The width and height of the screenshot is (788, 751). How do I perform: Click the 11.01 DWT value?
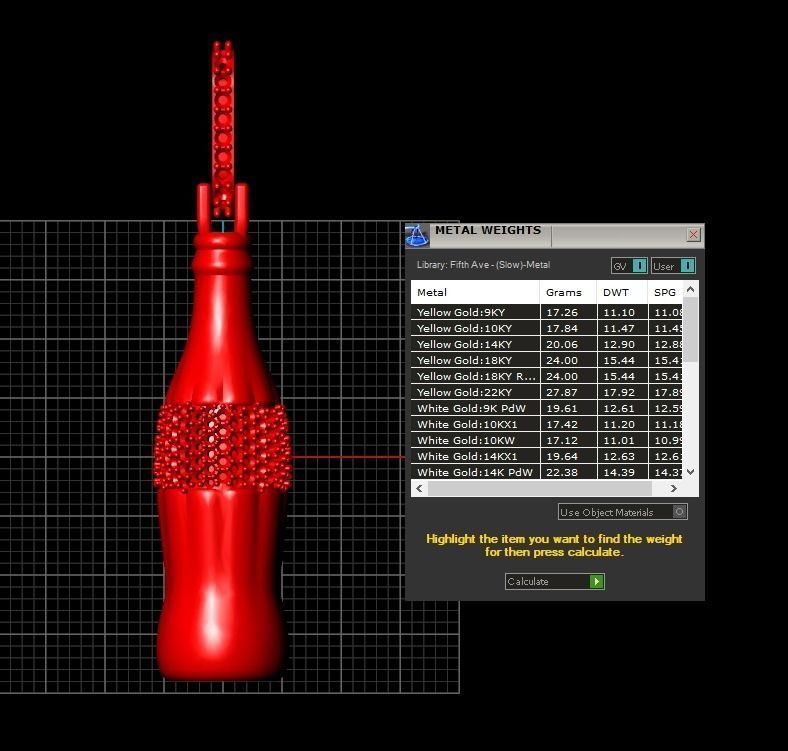(x=619, y=440)
